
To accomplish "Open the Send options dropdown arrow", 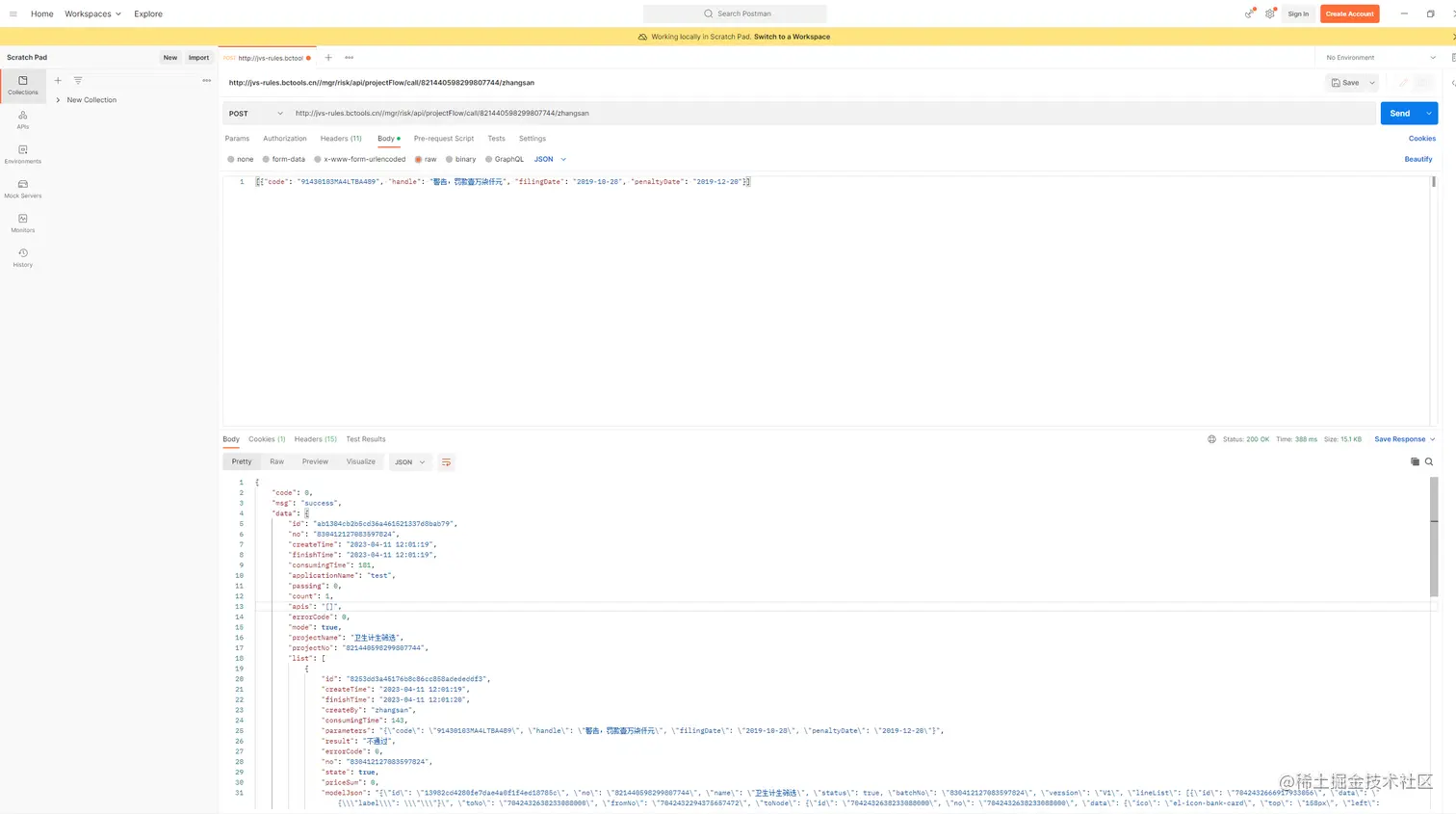I will [x=1429, y=114].
